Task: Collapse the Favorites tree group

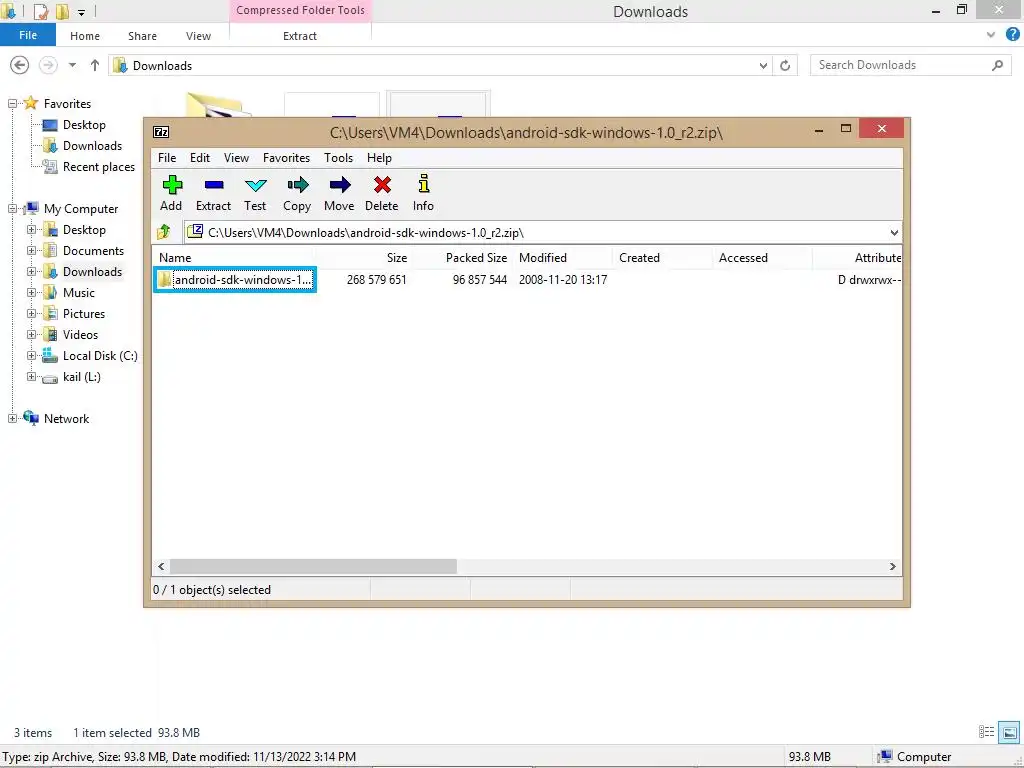Action: 12,103
